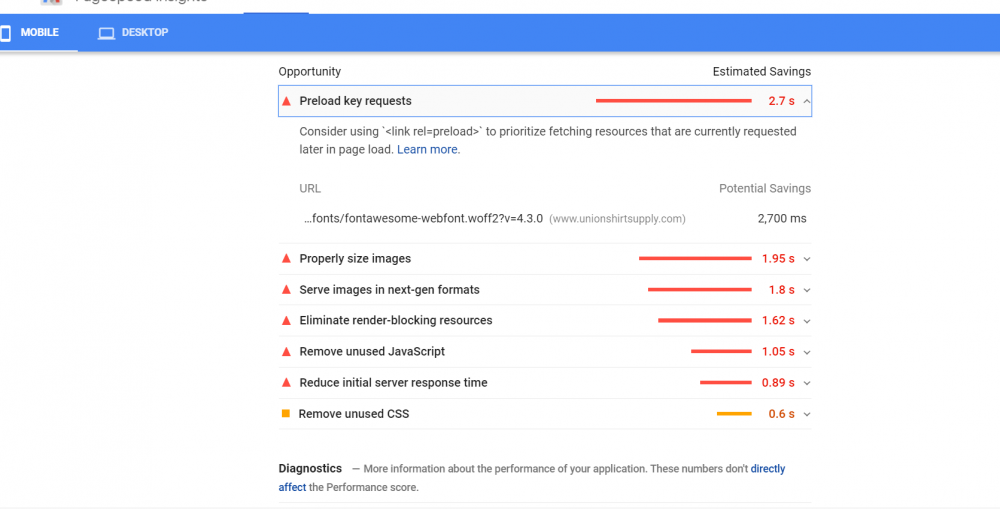The image size is (1000, 509).
Task: Open the Learn more link
Action: (x=428, y=150)
